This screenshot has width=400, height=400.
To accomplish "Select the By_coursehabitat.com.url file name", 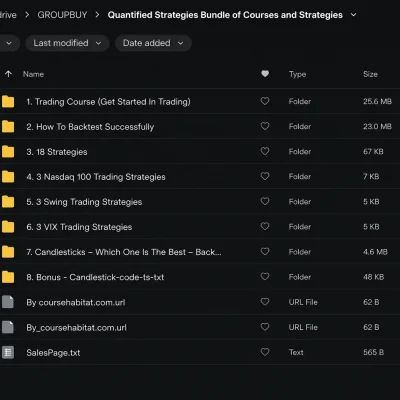I will 76,328.
